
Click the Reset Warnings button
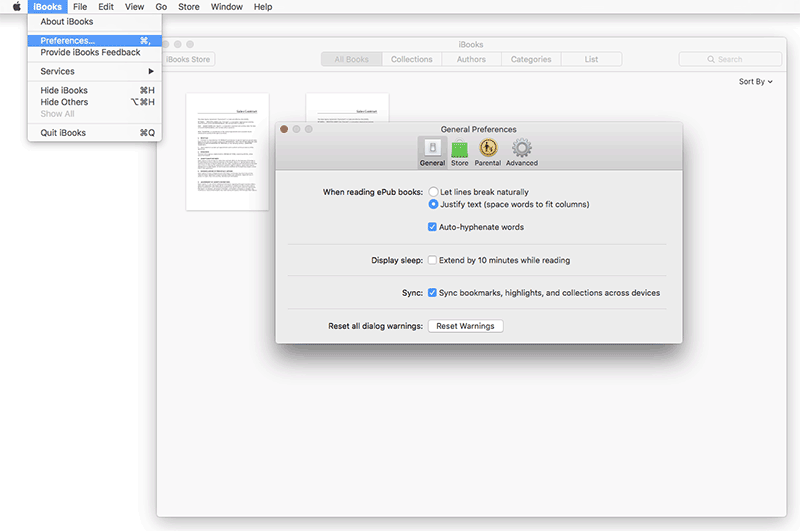[465, 326]
